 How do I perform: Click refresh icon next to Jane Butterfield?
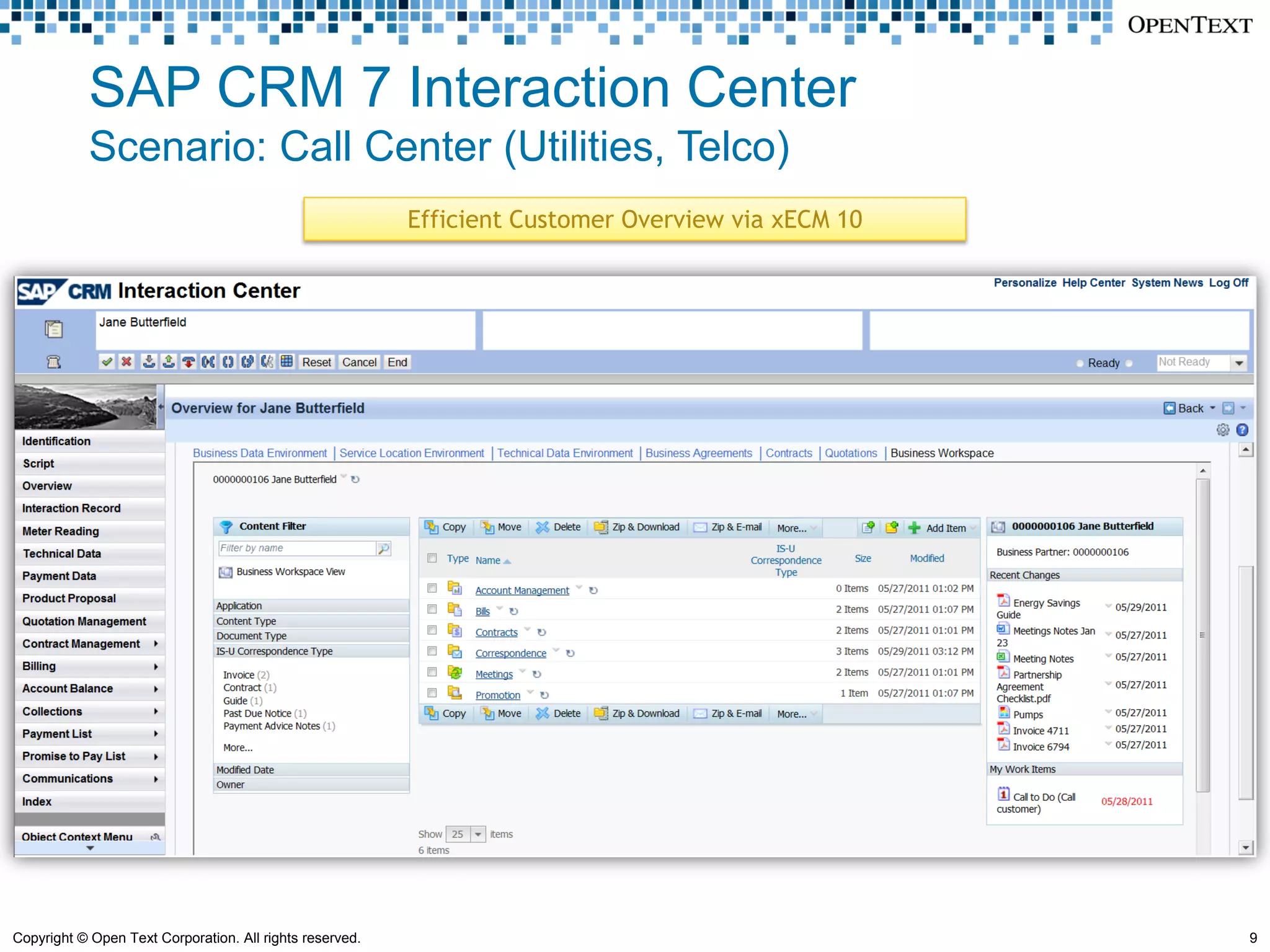click(x=355, y=479)
